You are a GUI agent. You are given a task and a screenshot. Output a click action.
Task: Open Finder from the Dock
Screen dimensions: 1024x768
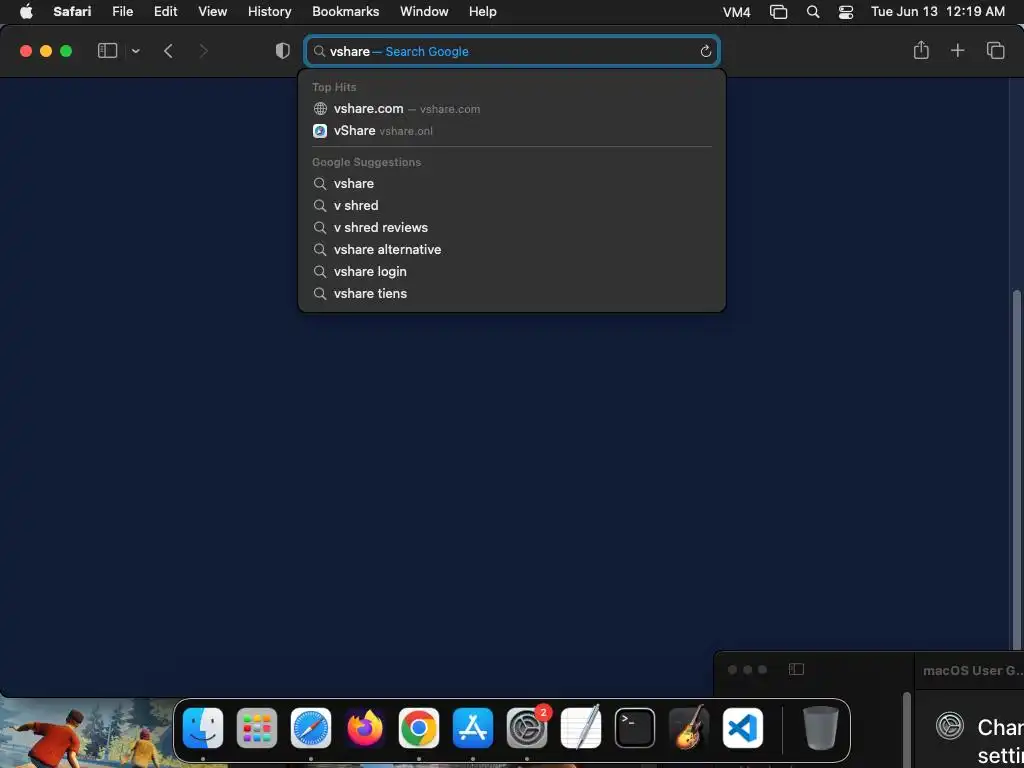click(x=202, y=728)
